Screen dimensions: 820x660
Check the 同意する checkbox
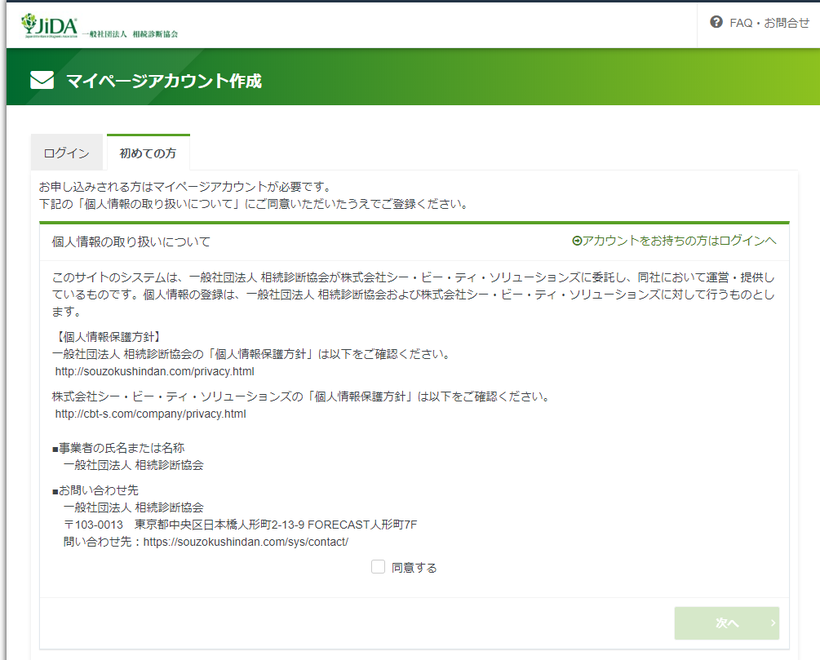(x=378, y=567)
